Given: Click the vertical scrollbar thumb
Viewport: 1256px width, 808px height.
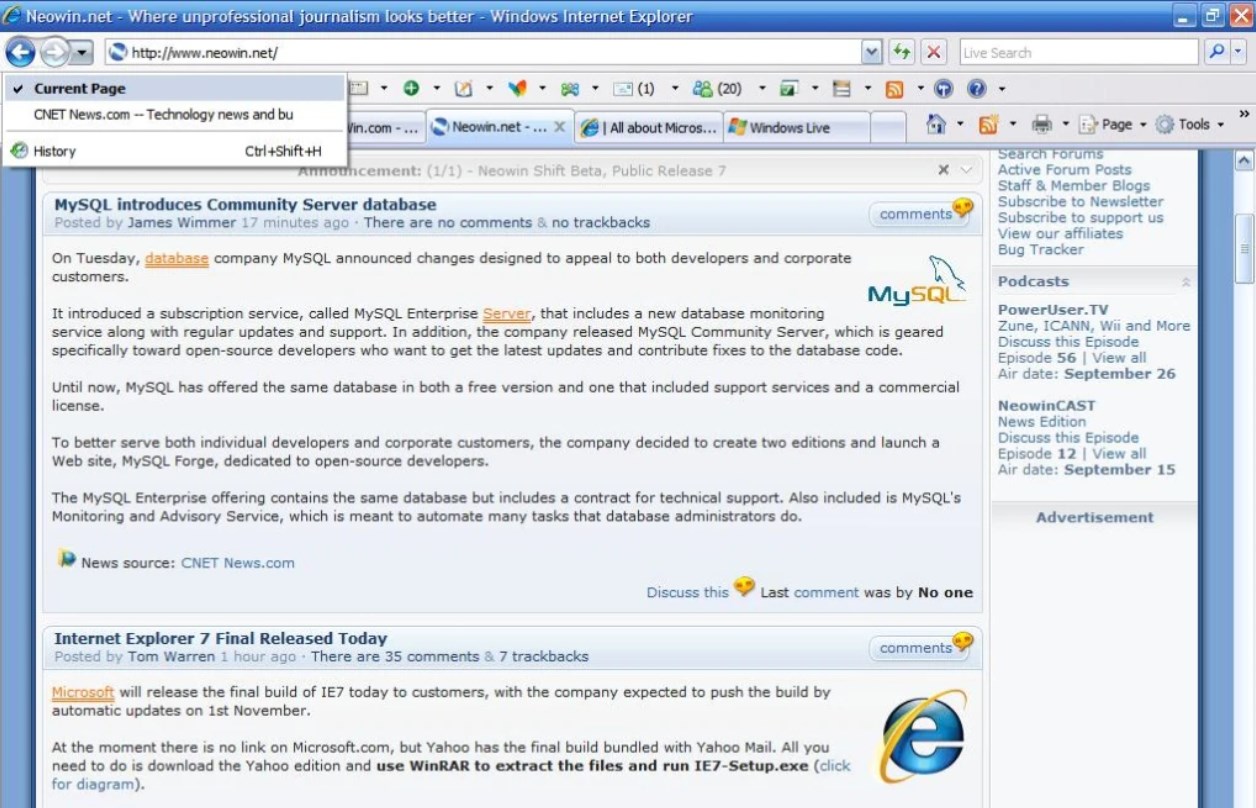Looking at the screenshot, I should pos(1244,248).
